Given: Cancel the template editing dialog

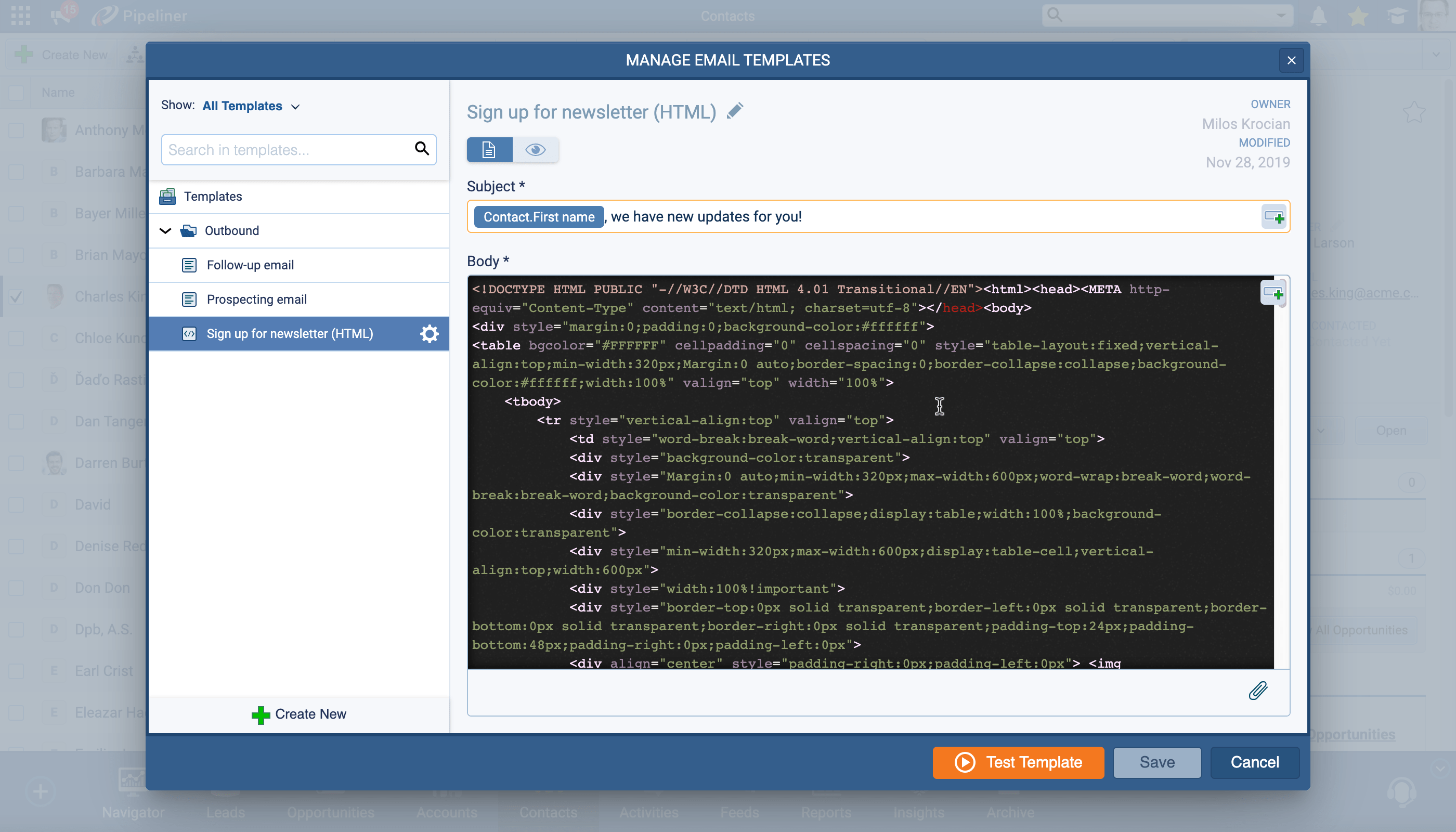Looking at the screenshot, I should [1254, 762].
